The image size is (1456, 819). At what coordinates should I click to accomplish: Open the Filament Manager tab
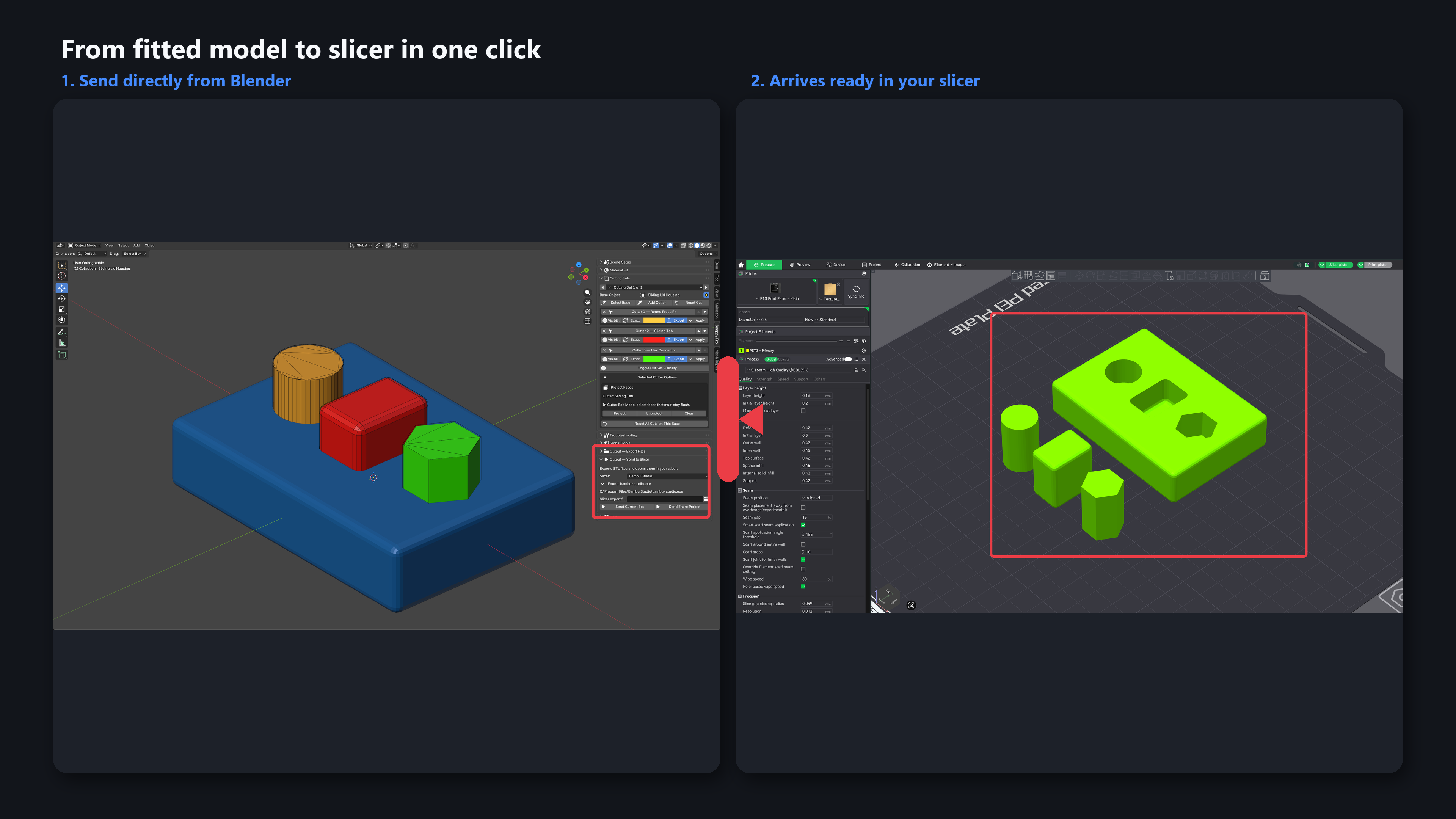click(x=946, y=265)
